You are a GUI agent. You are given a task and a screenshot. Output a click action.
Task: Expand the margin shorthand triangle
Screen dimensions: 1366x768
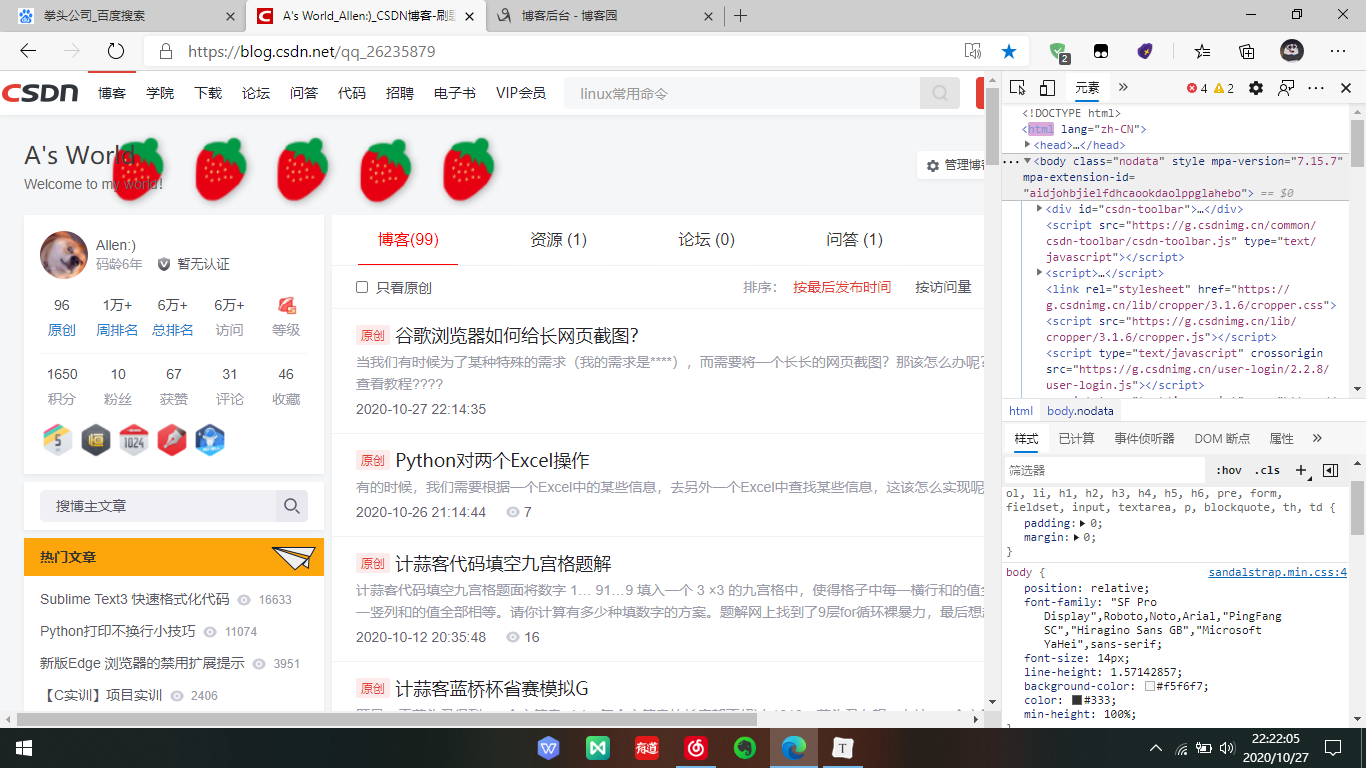pos(1077,537)
